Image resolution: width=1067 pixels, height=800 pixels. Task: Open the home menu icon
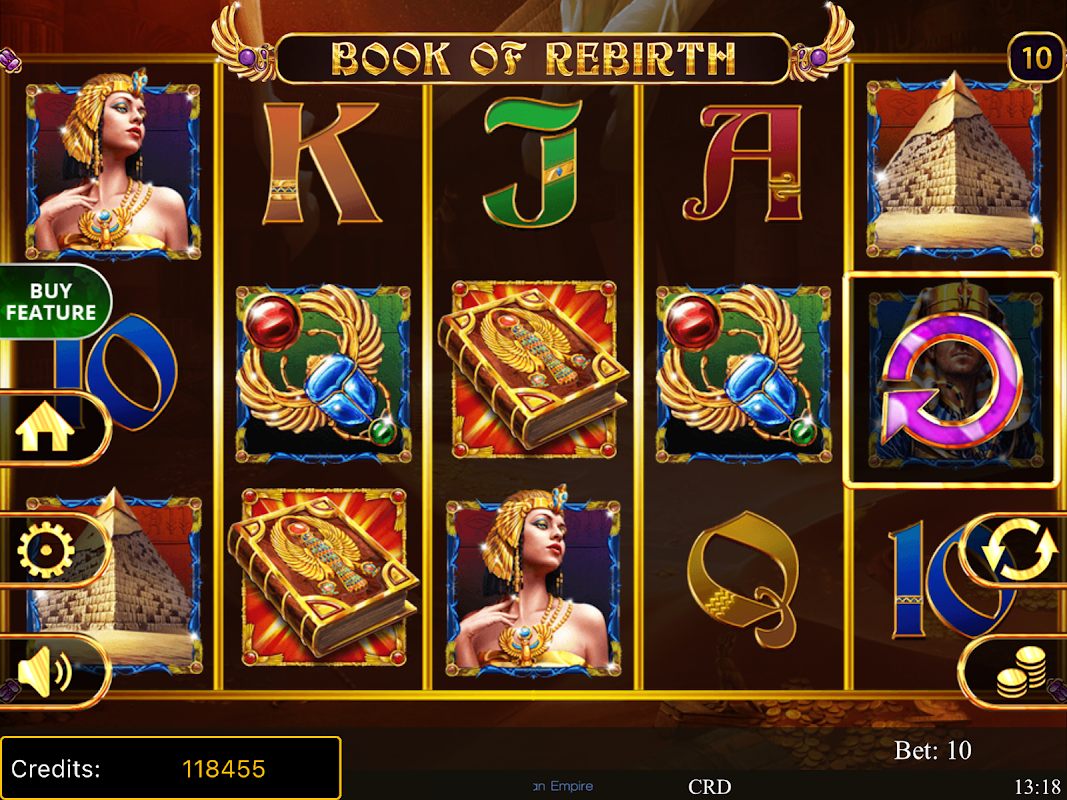click(44, 428)
